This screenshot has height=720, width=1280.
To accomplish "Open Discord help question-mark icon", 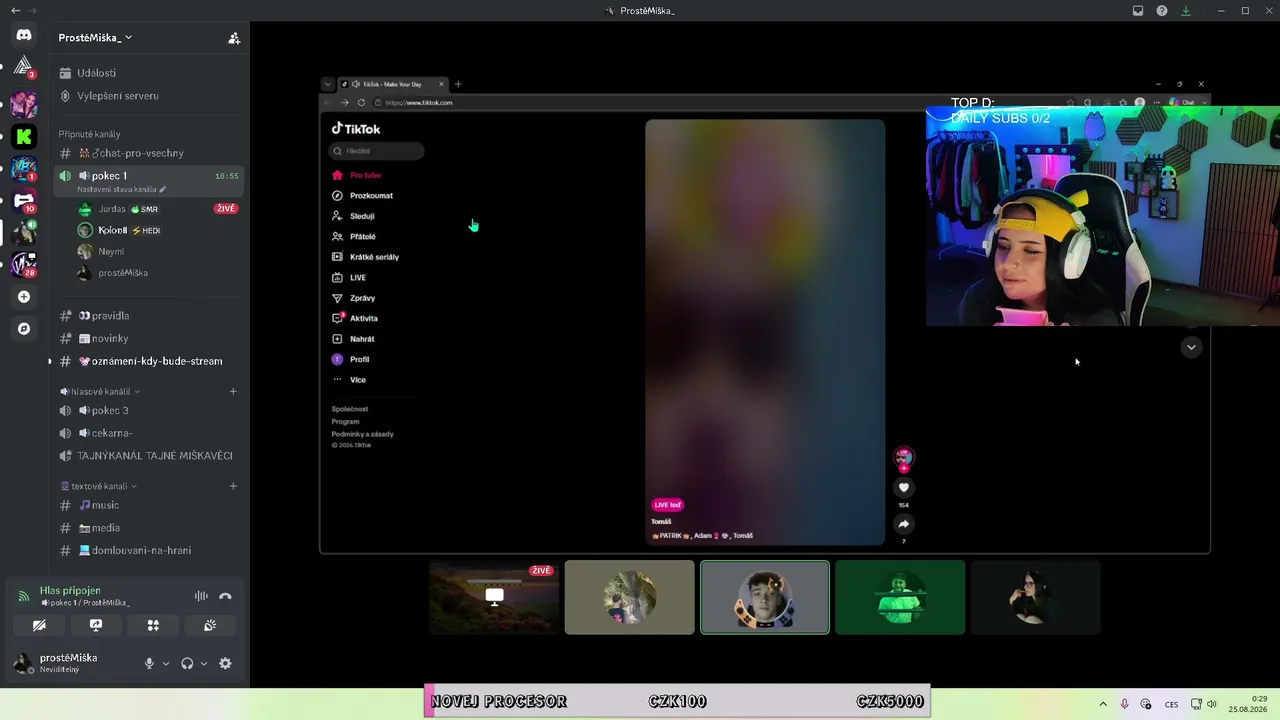I will (x=1162, y=11).
